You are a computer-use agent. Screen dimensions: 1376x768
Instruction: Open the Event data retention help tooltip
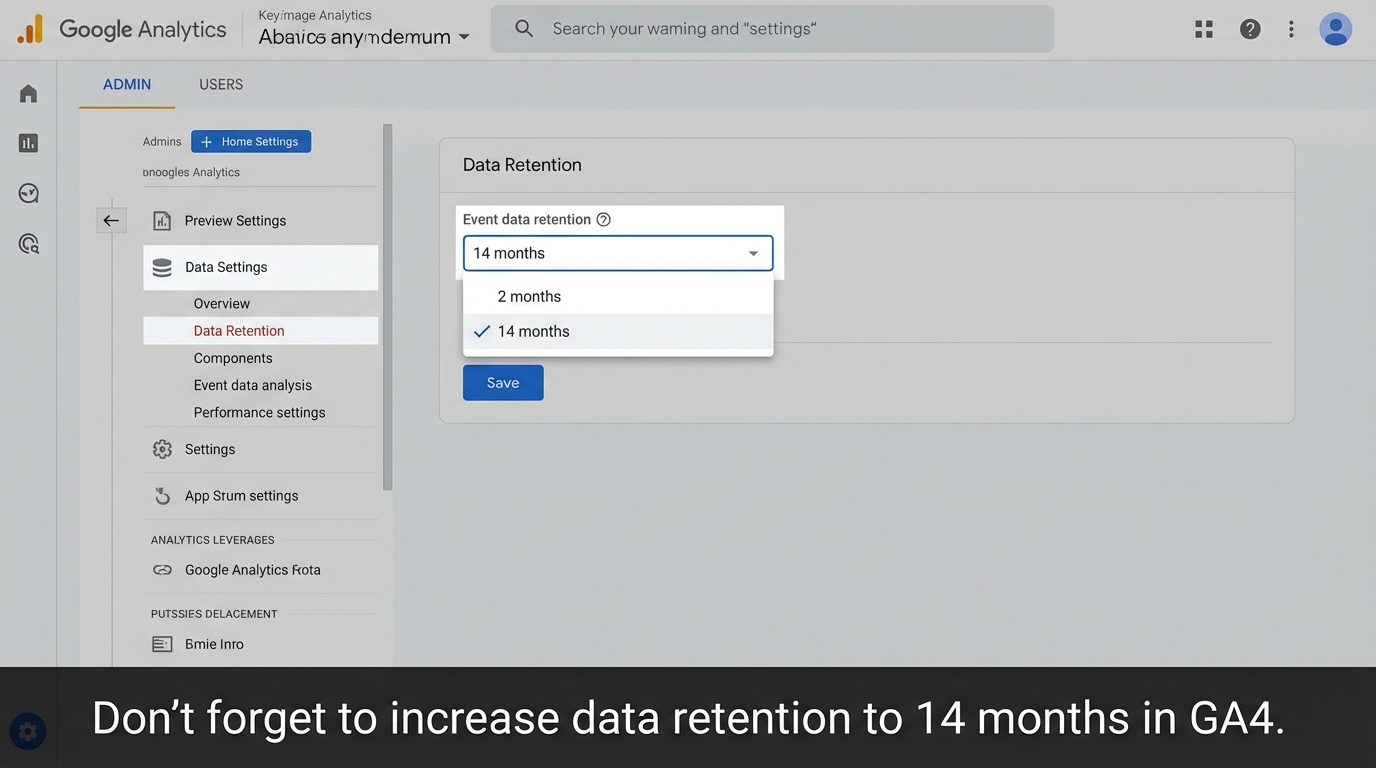[602, 218]
